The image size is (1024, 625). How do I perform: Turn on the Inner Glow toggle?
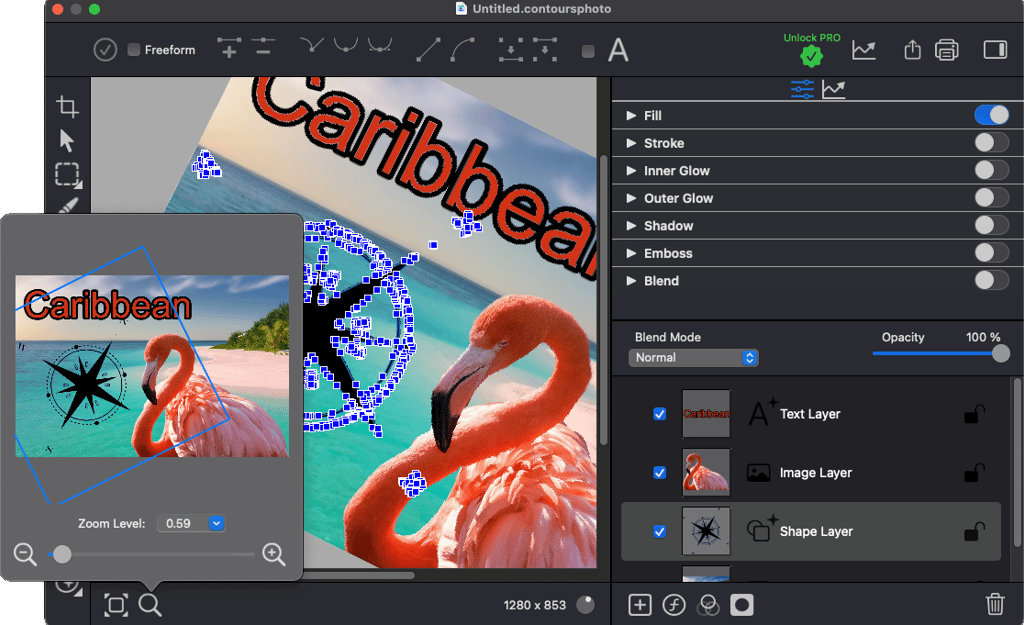[991, 170]
